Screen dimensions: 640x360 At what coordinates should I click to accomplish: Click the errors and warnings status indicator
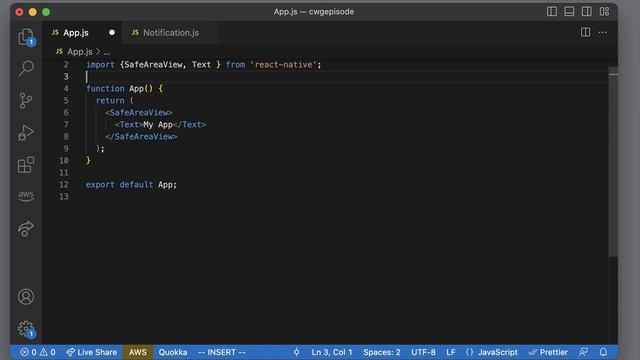pyautogui.click(x=38, y=352)
